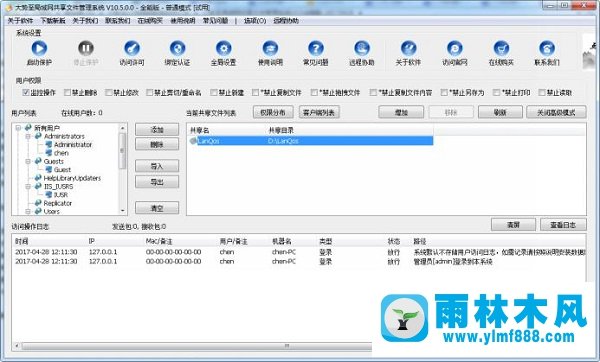This screenshot has height=362, width=600.
Task: Click the 权限分布 button
Action: point(273,113)
